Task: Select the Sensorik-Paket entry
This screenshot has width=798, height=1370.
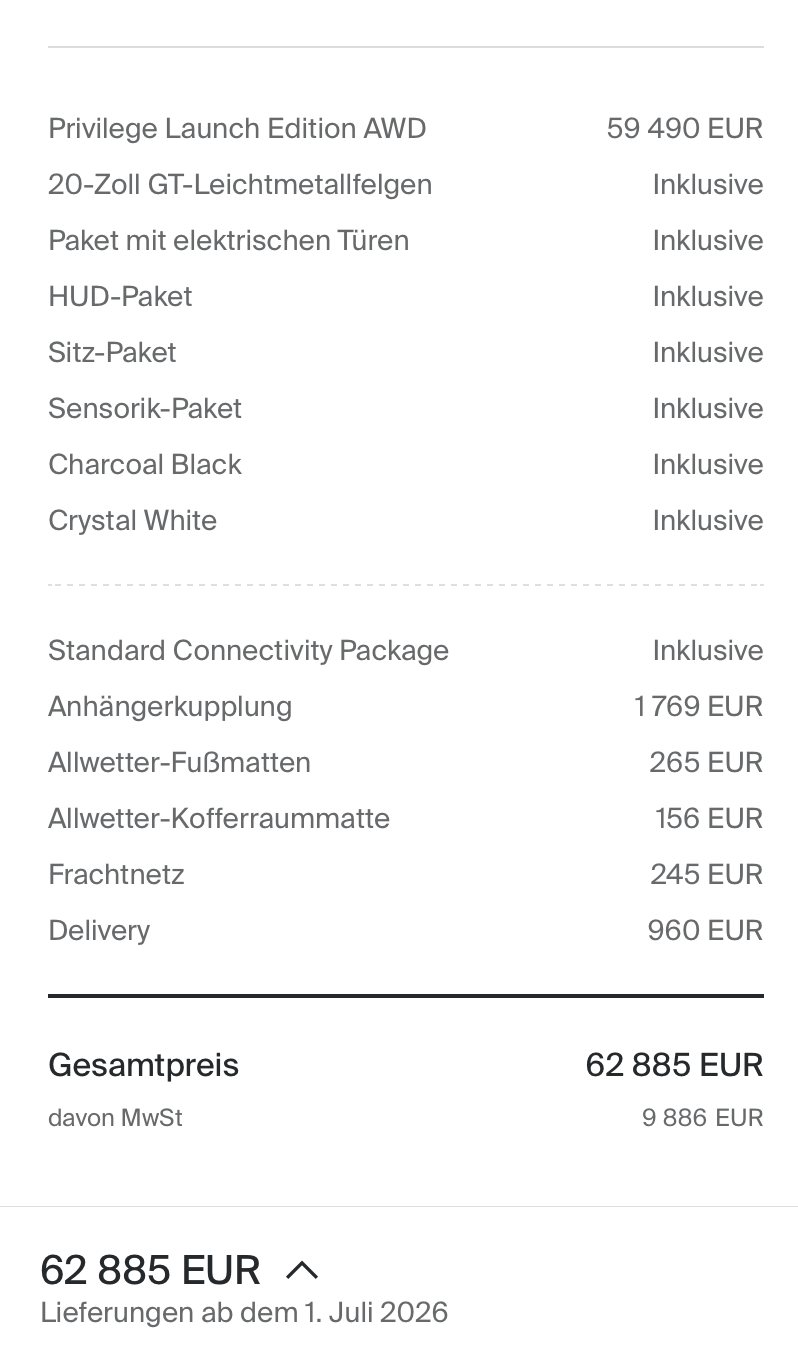Action: tap(145, 409)
